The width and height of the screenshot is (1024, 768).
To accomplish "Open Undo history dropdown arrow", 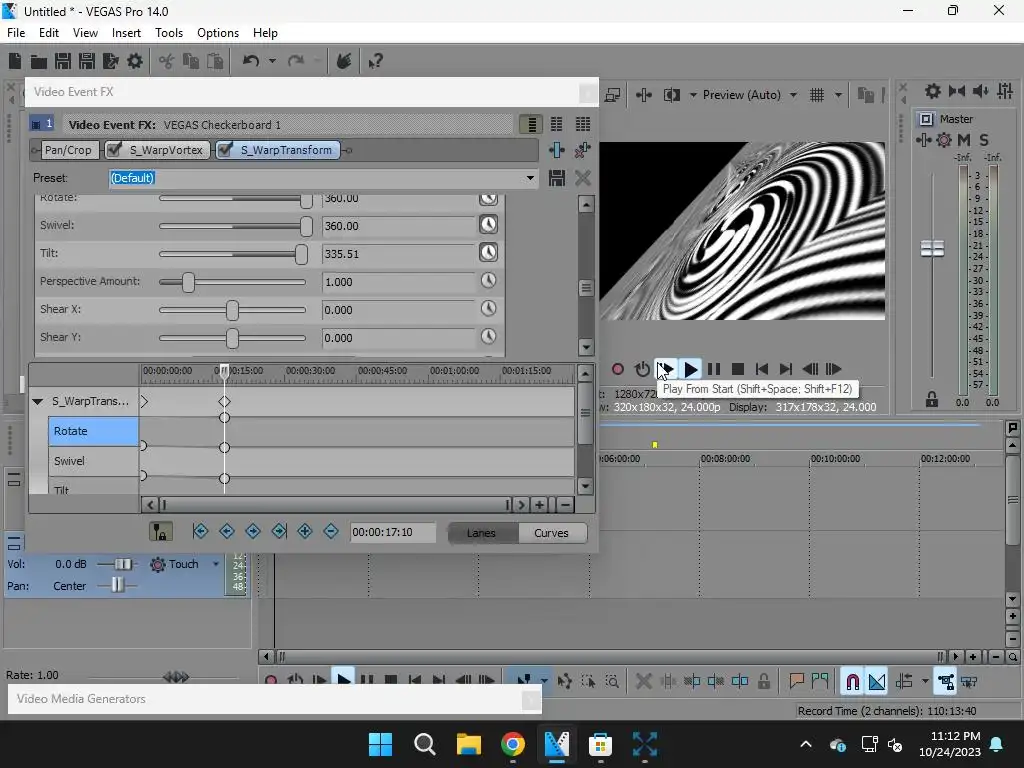I will (x=272, y=61).
